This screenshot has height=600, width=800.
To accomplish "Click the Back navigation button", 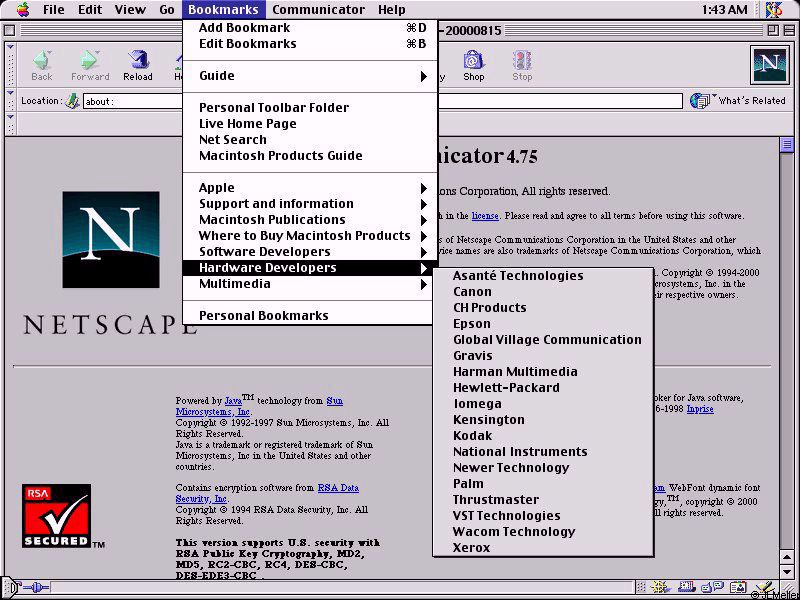I will click(42, 66).
